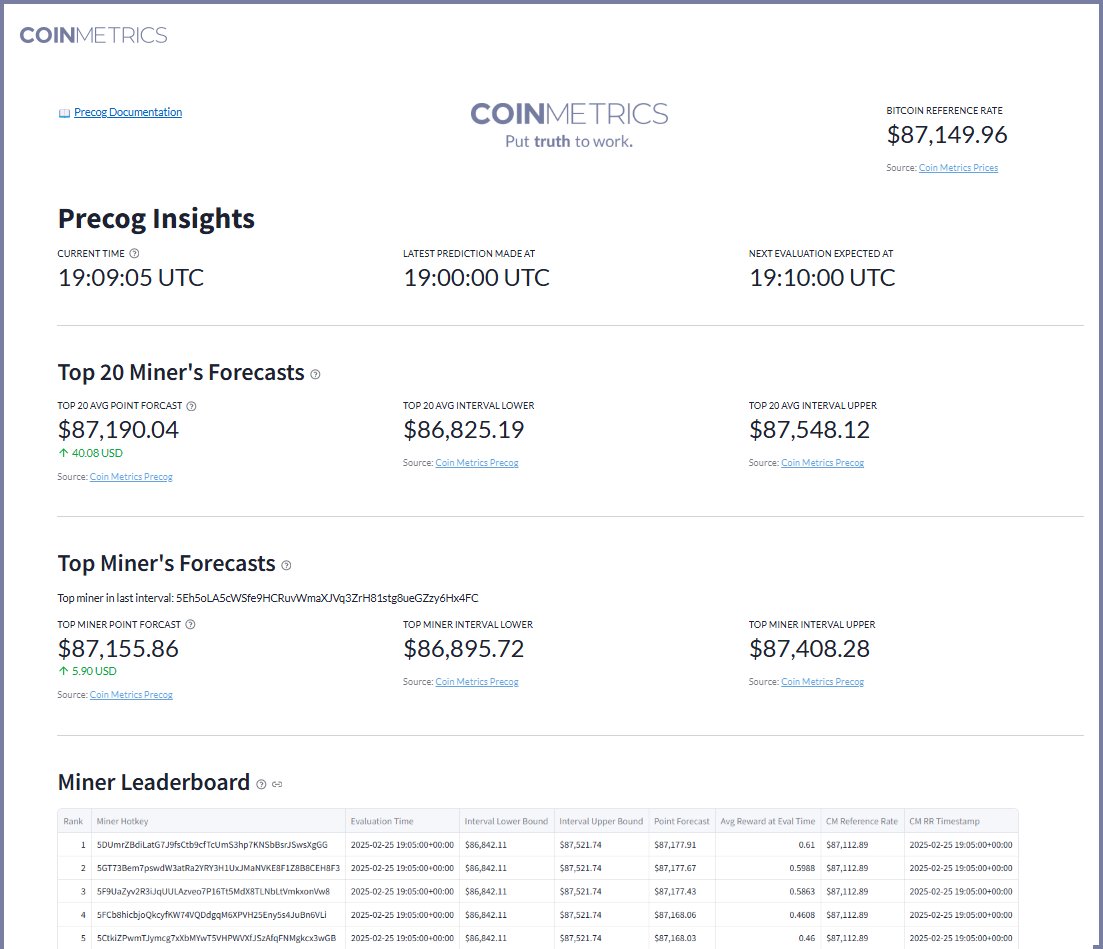Click Coin Metrics Precog under TOP MINER INTERVAL UPPER
1103x949 pixels.
[x=822, y=681]
